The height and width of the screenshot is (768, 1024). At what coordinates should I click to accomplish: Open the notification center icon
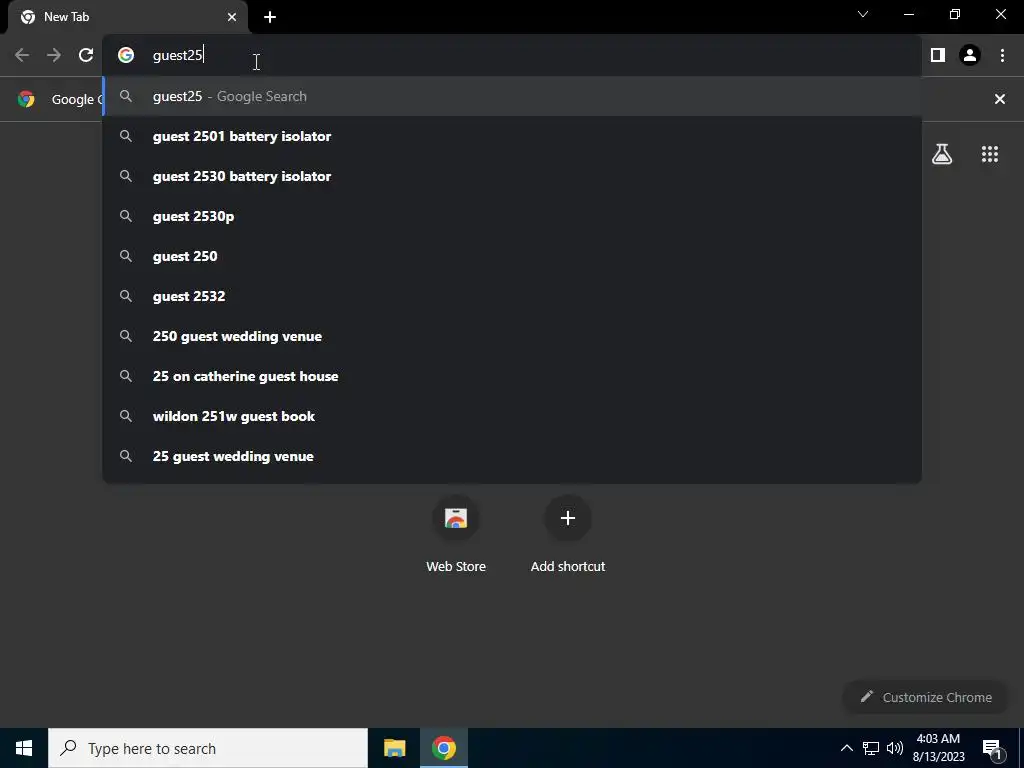point(993,748)
